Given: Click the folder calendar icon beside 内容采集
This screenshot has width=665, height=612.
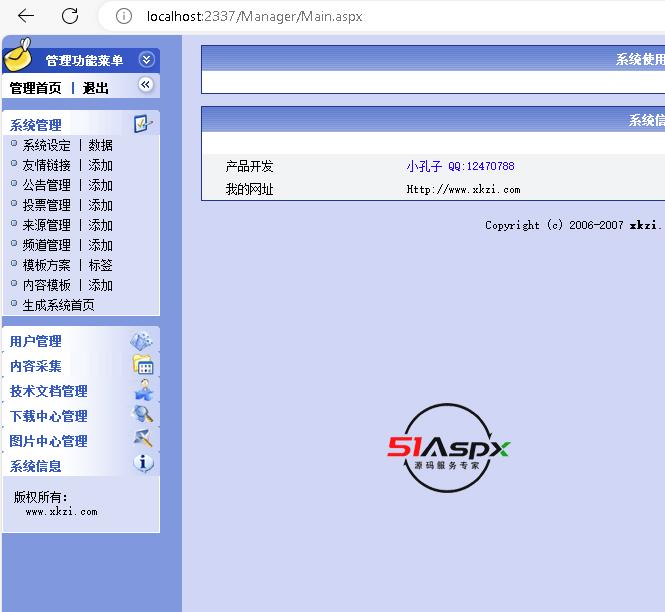Looking at the screenshot, I should pyautogui.click(x=143, y=365).
